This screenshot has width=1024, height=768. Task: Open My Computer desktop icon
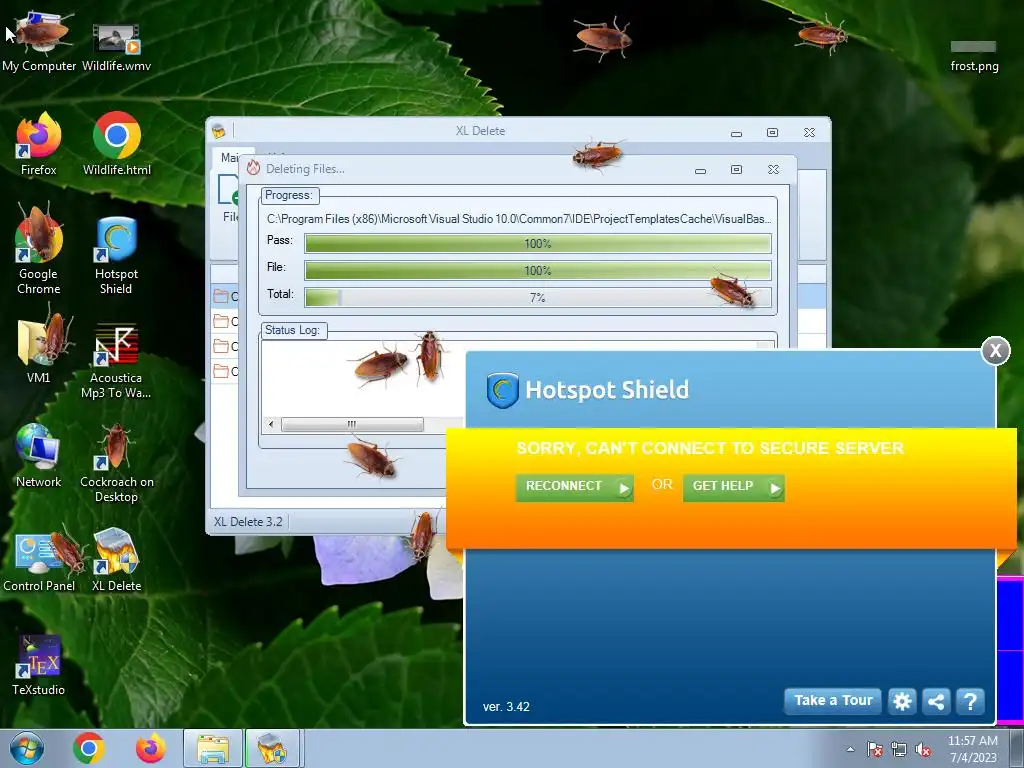(x=39, y=40)
